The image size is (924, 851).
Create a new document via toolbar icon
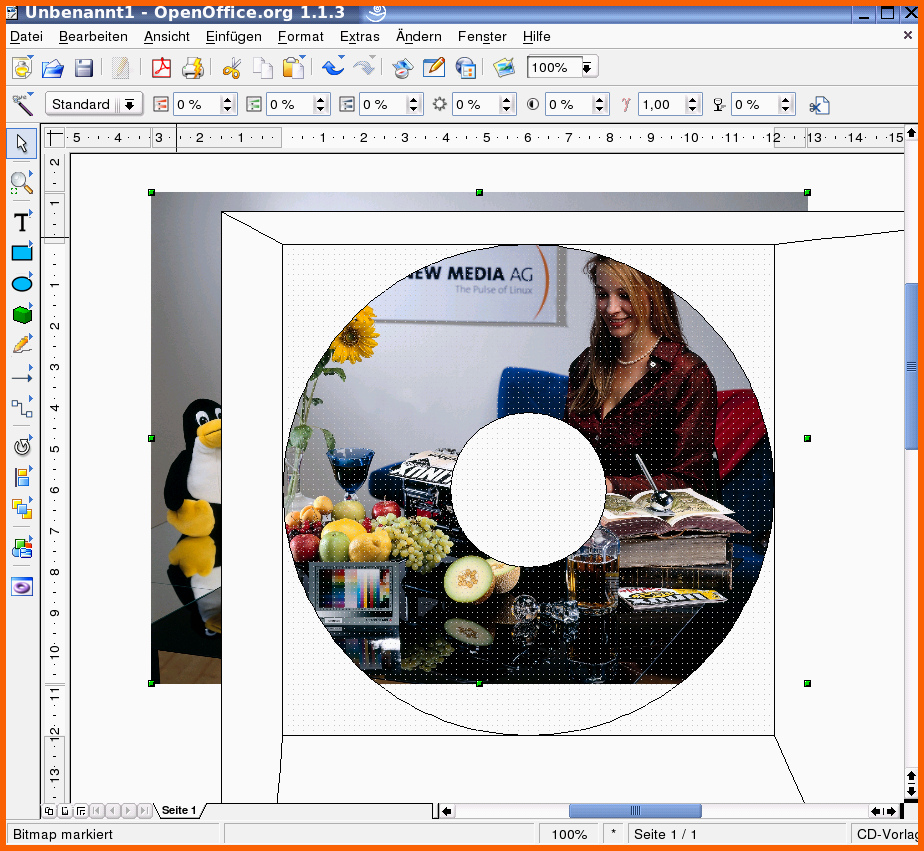[22, 68]
